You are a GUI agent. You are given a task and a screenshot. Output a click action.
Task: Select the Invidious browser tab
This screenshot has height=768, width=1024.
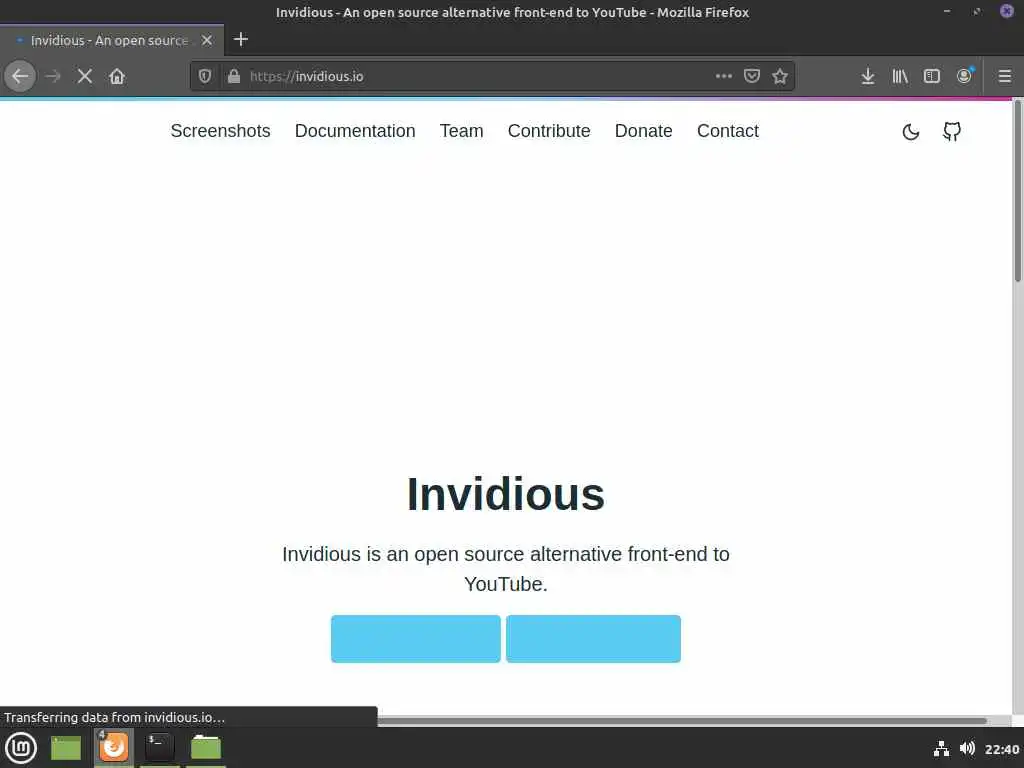coord(112,40)
